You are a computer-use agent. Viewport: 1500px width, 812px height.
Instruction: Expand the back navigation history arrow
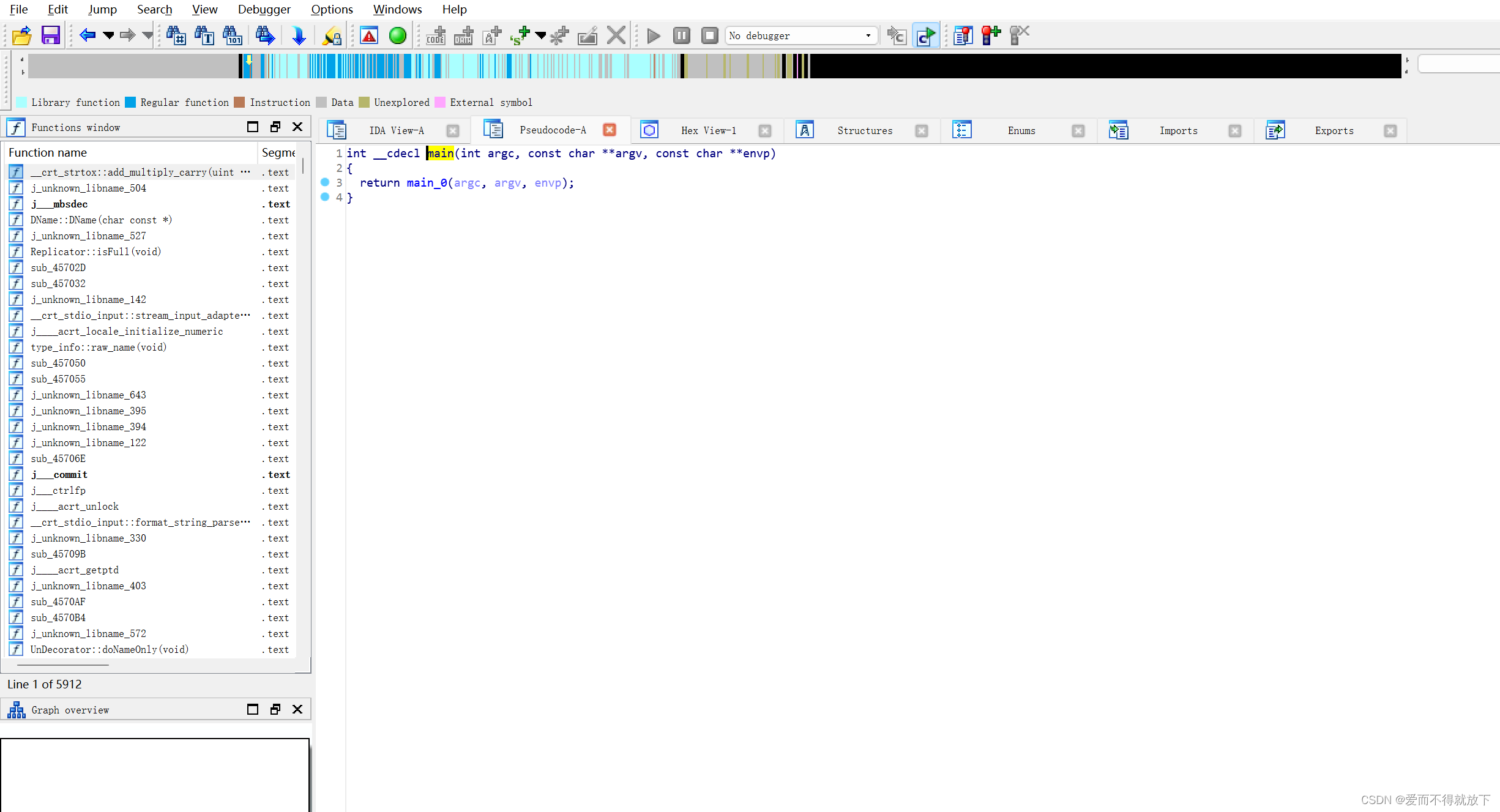point(109,35)
